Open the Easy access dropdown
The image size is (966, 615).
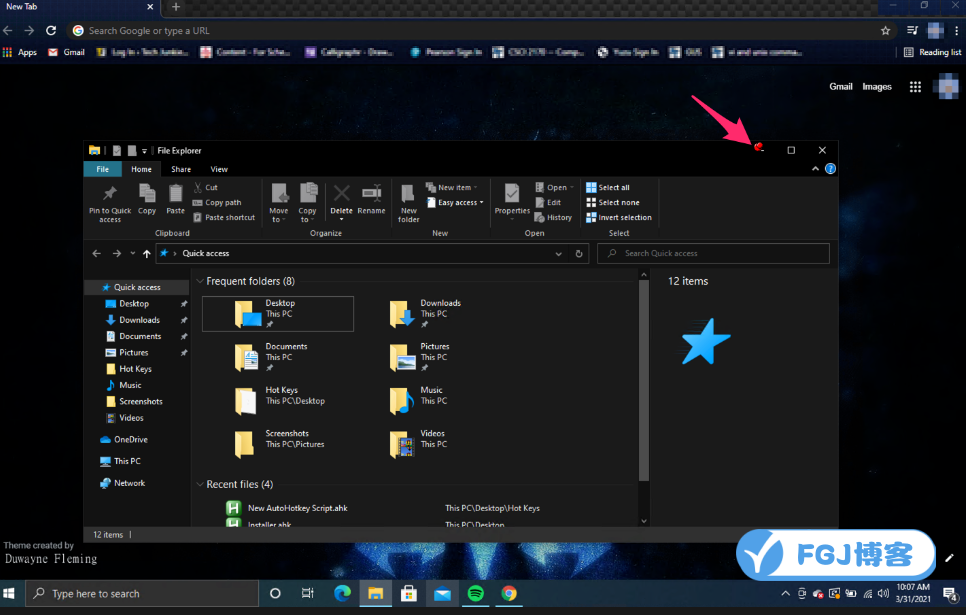(455, 202)
